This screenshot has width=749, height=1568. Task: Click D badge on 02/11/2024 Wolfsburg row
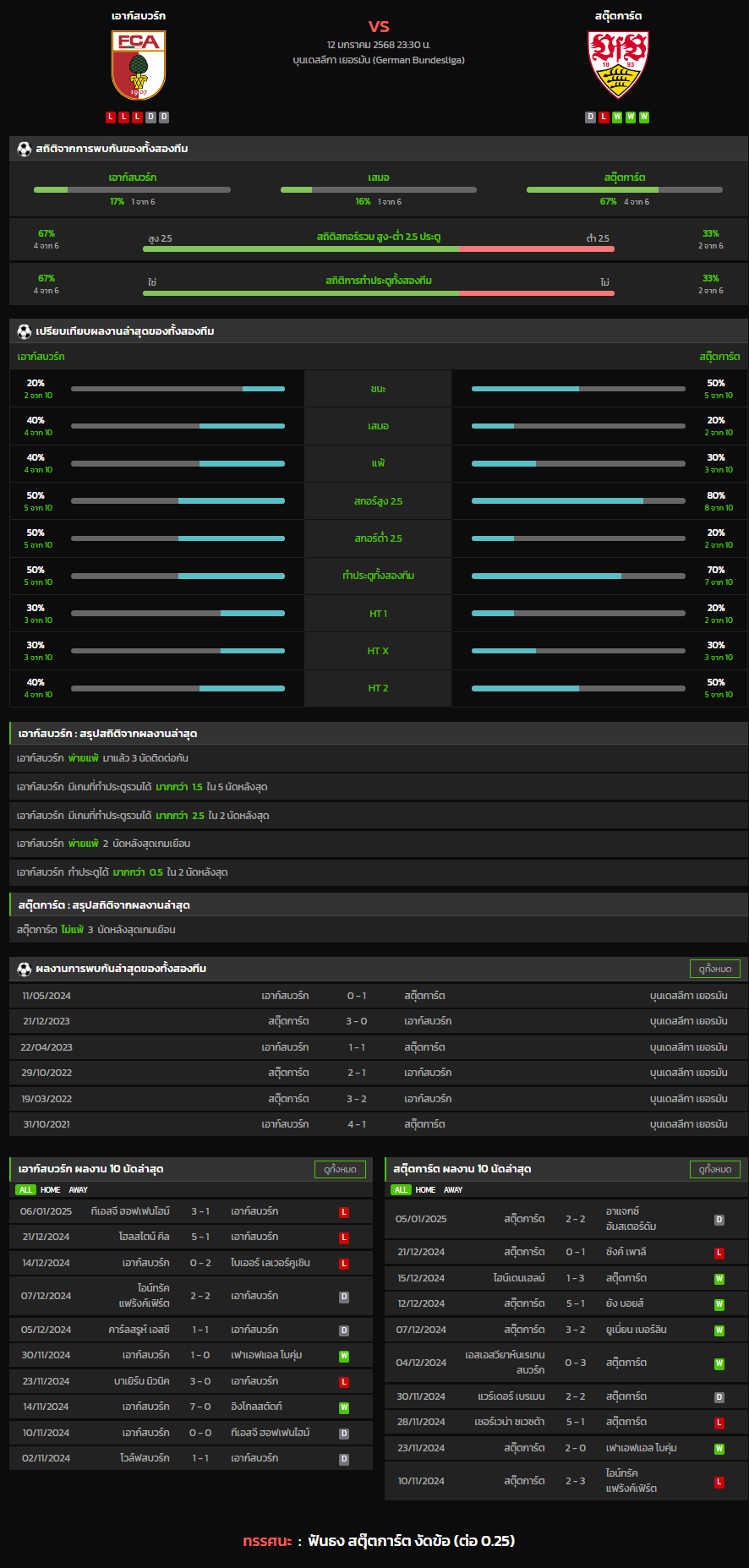pos(344,1459)
